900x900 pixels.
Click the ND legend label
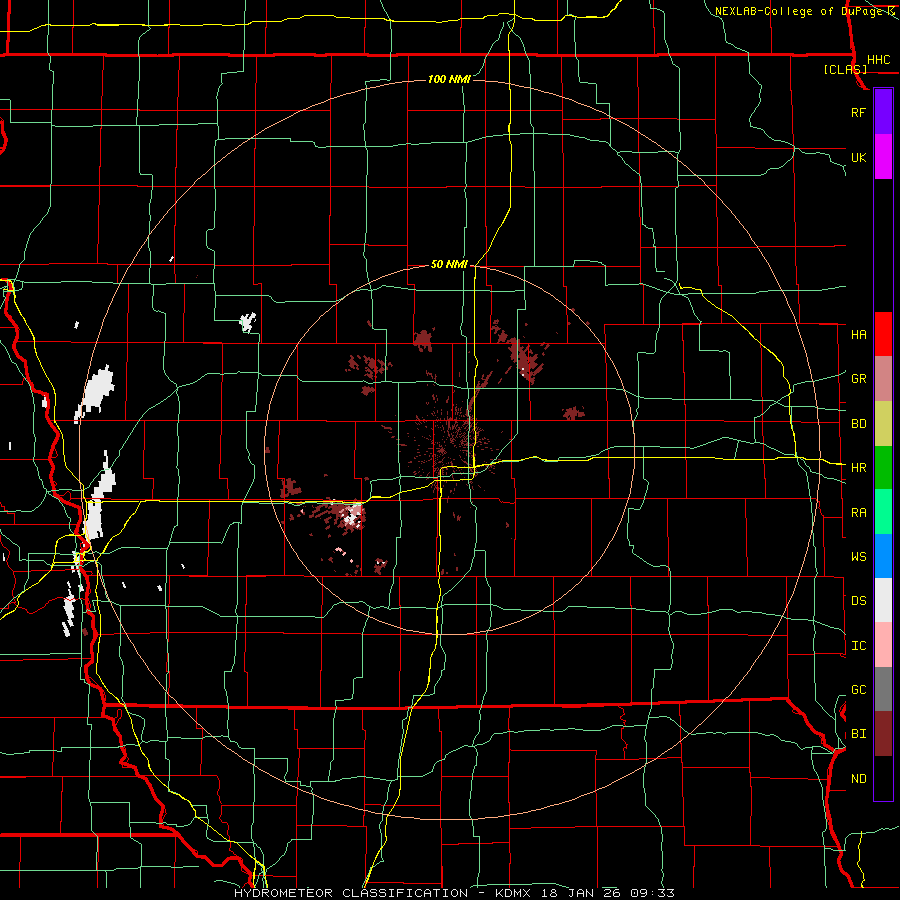click(859, 779)
